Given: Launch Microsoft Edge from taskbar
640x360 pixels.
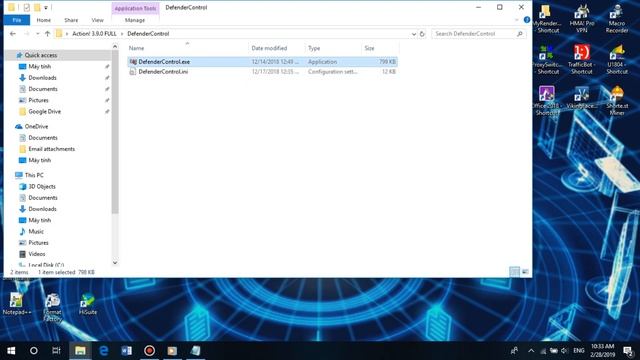Looking at the screenshot, I should tap(104, 351).
